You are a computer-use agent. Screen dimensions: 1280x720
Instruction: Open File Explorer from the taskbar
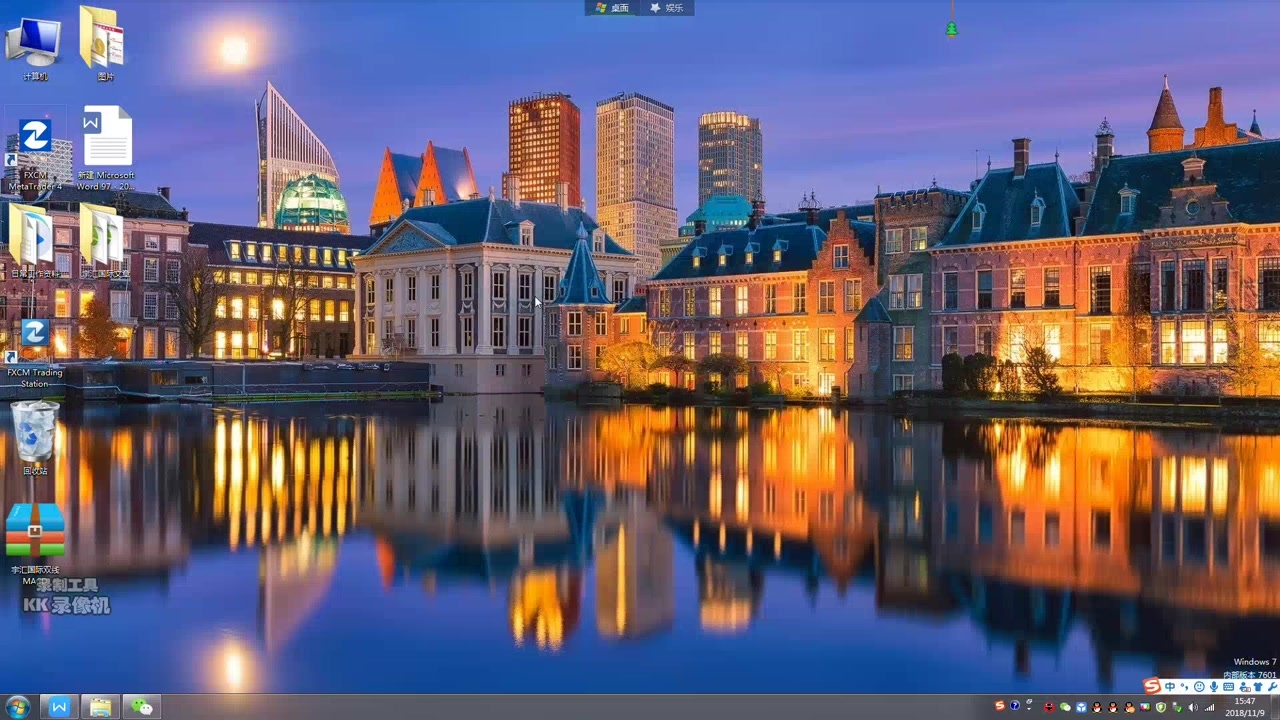[x=100, y=707]
